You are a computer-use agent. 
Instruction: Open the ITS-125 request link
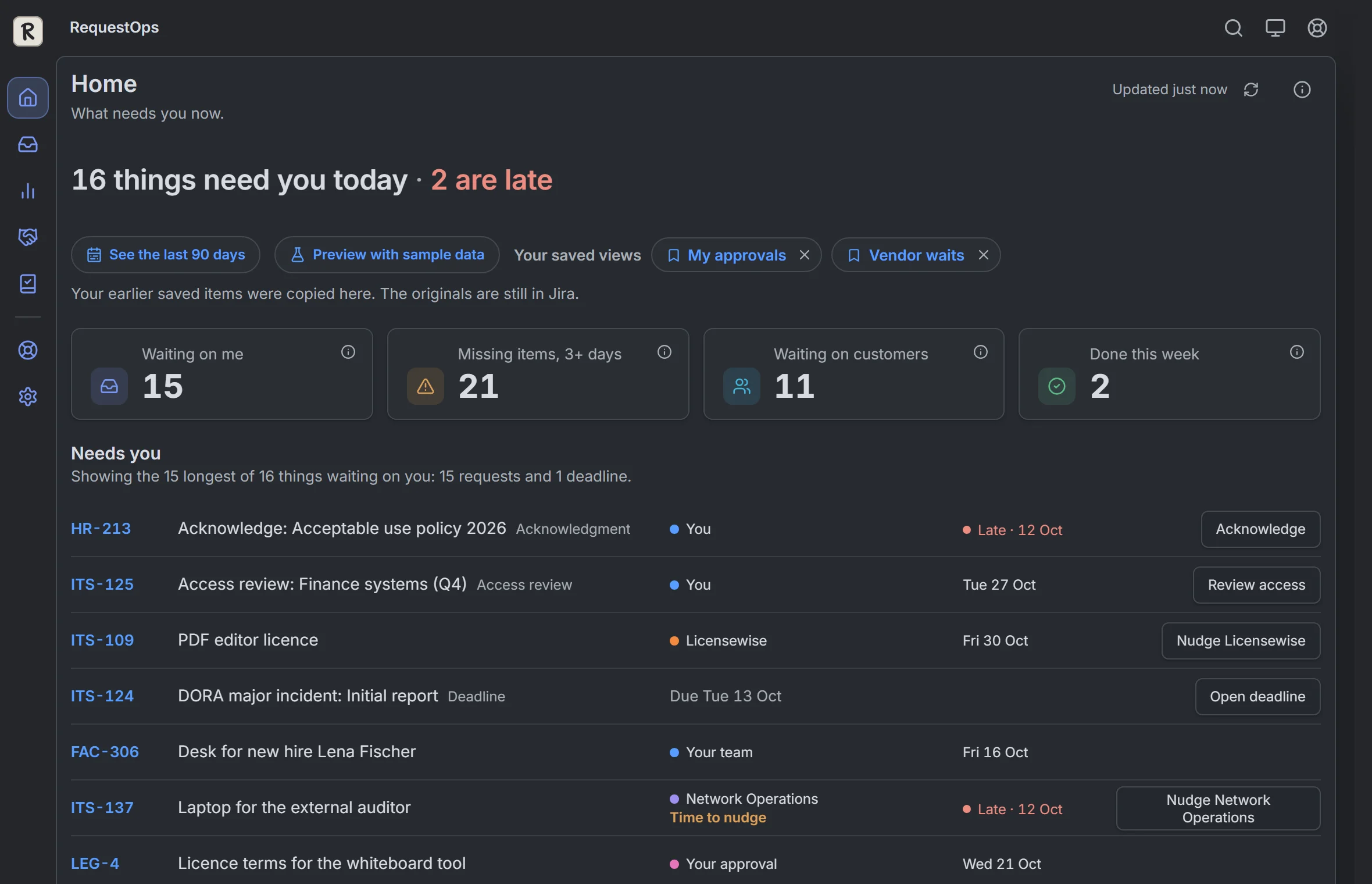point(102,584)
